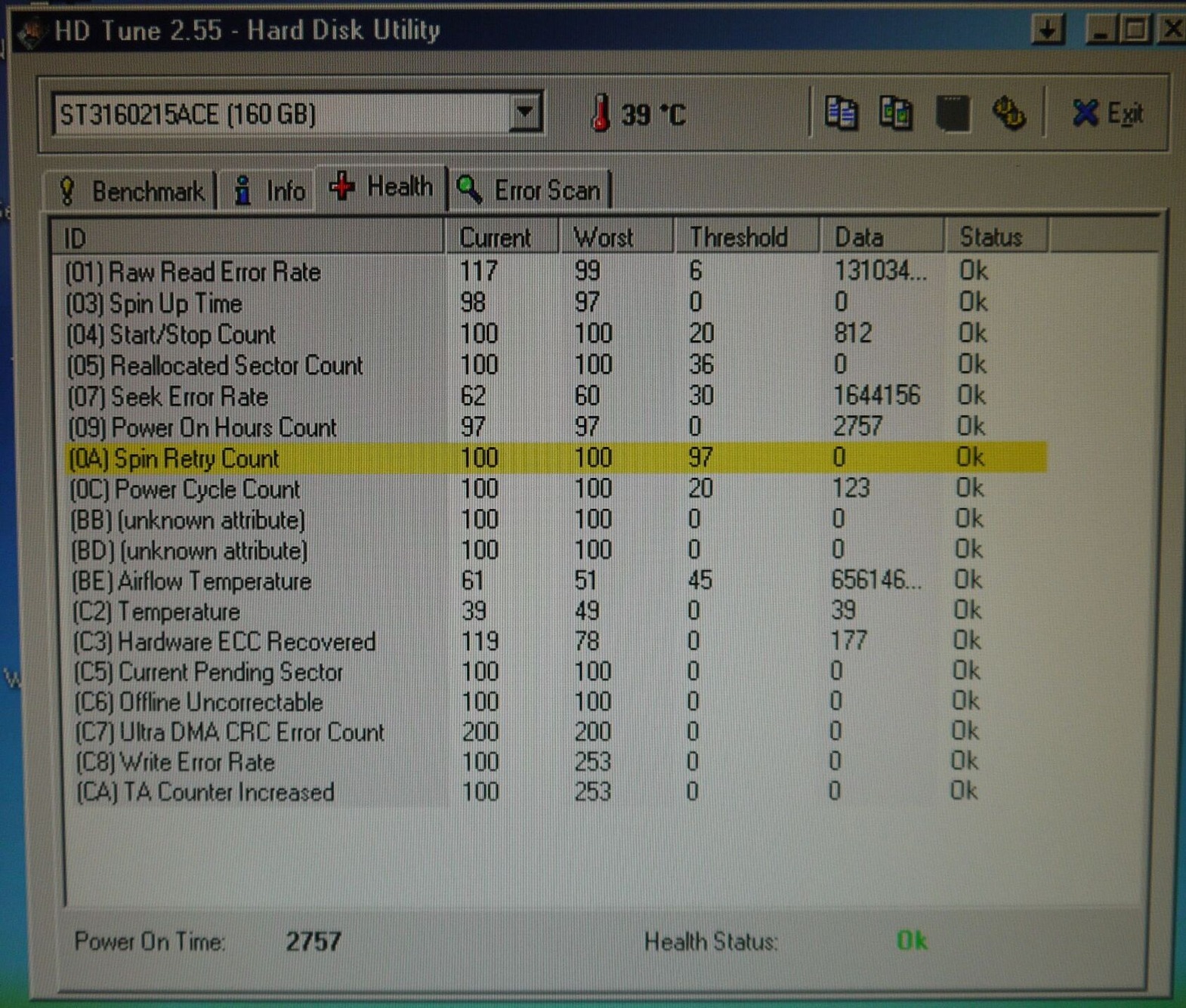This screenshot has height=1008, width=1186.
Task: Click the Power On Time 2757 value
Action: pos(313,942)
